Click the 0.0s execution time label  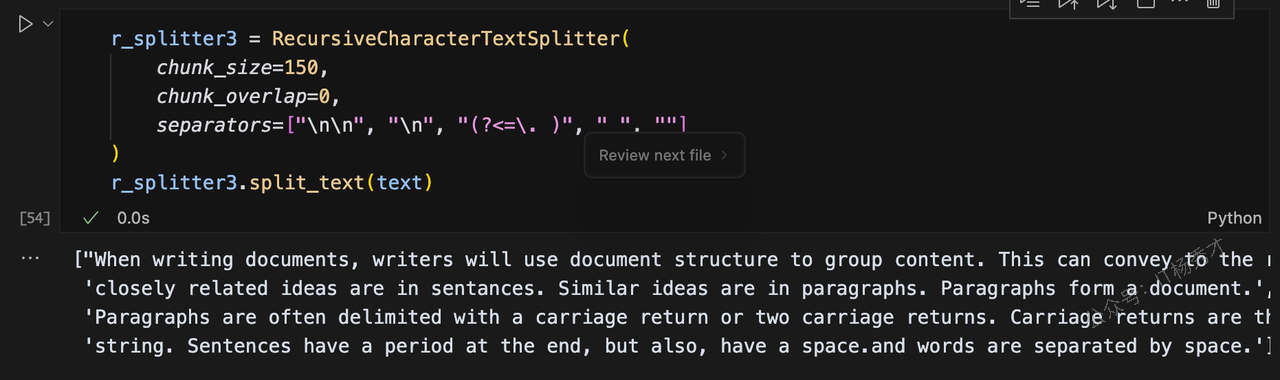(x=133, y=217)
